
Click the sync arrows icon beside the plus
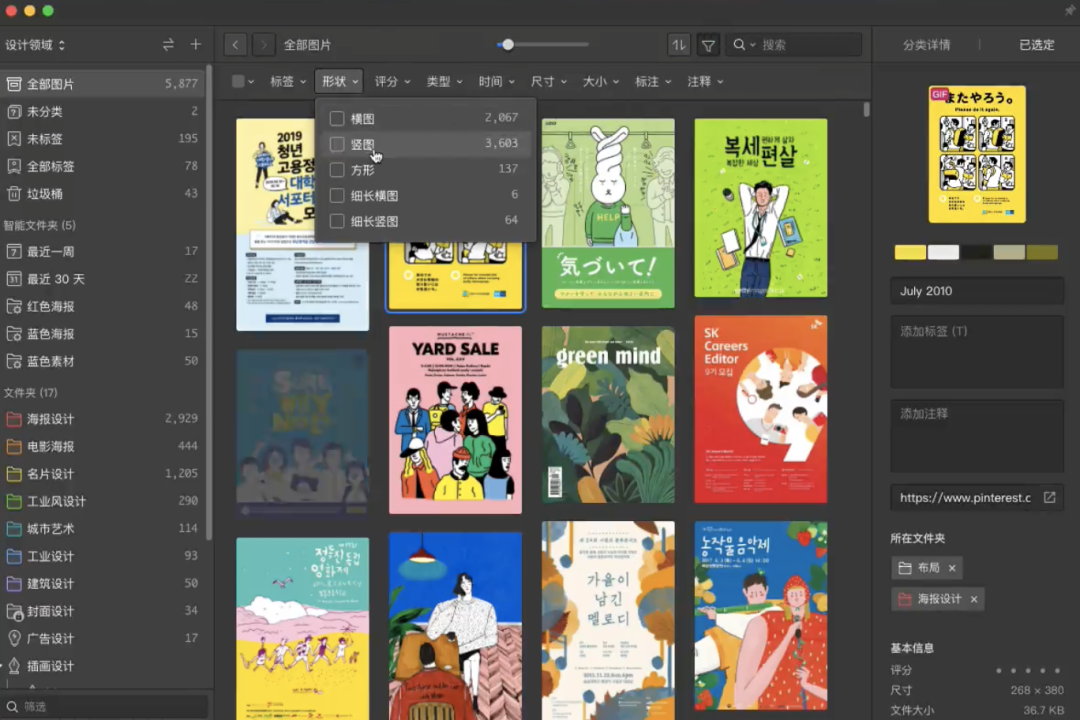(x=167, y=44)
